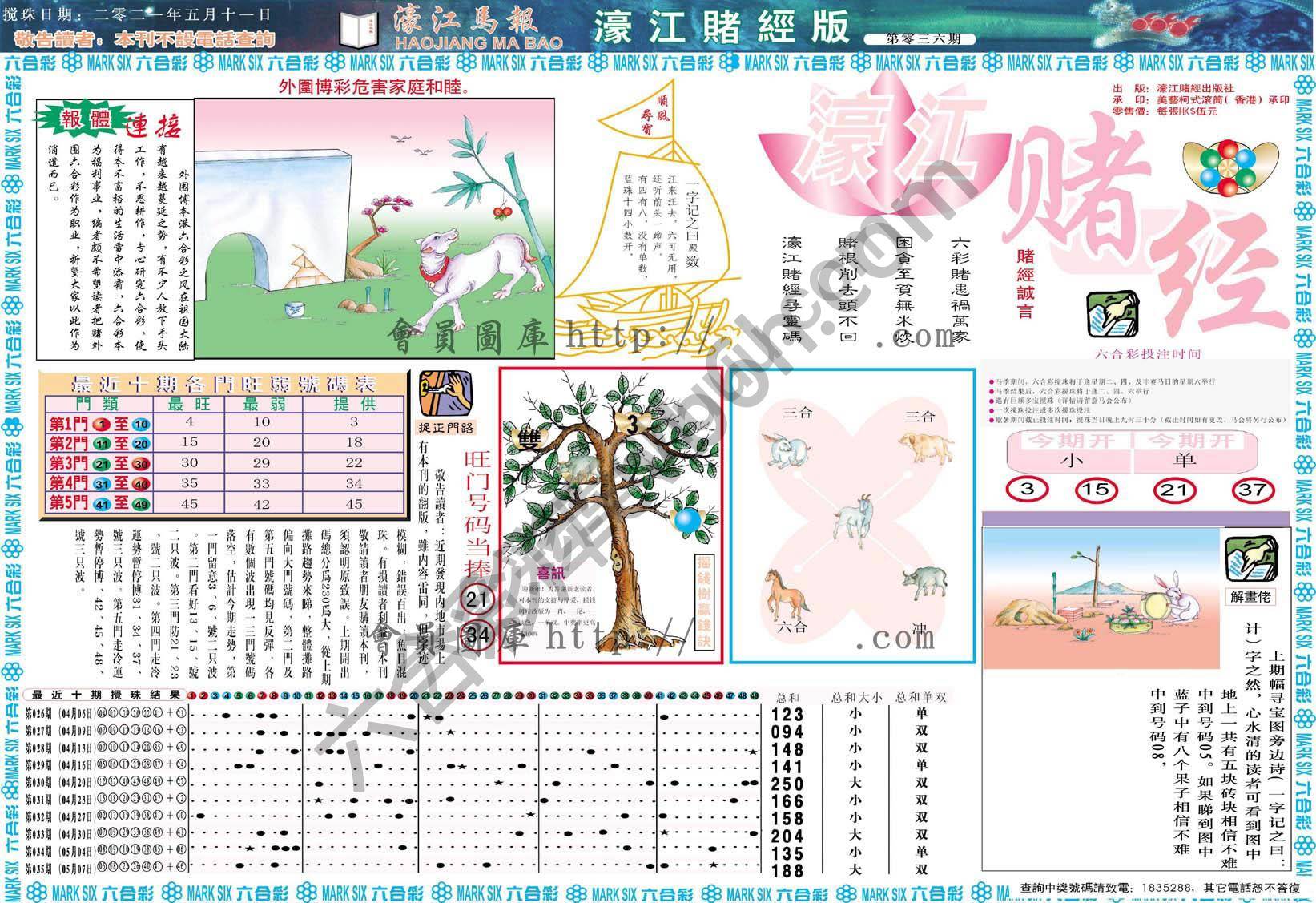Click the 捉正門路 hand icon

coord(445,391)
